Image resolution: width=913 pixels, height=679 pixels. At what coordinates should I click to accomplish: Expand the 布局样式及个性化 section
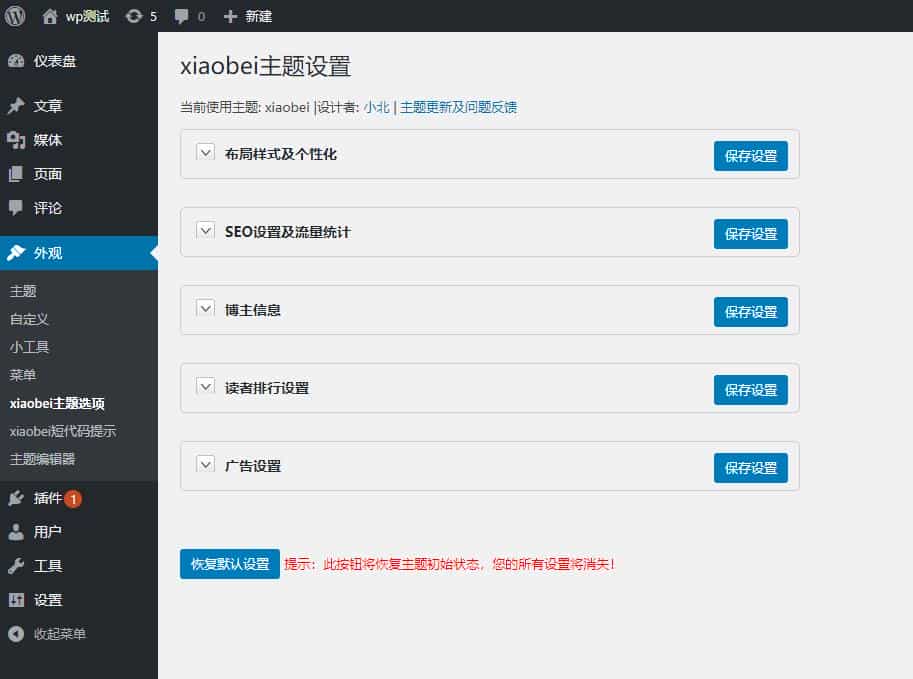tap(206, 153)
